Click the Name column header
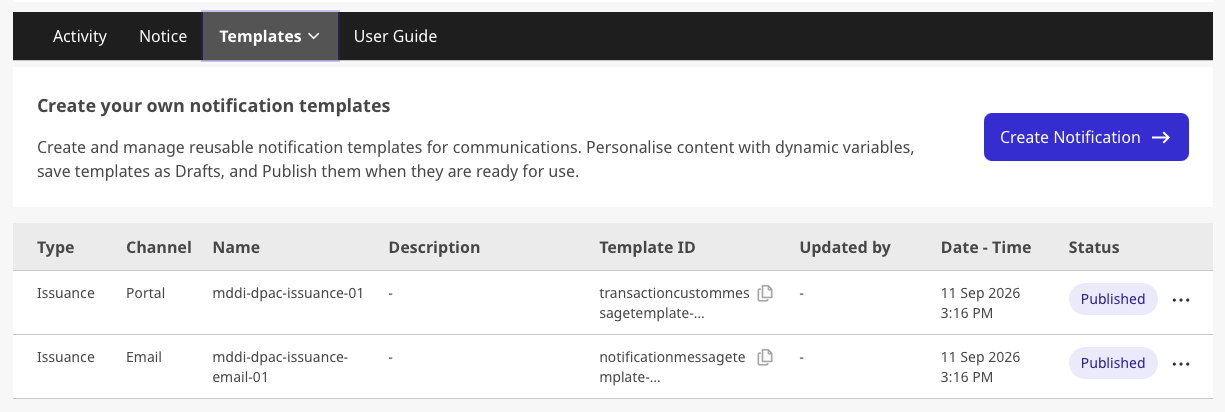The height and width of the screenshot is (412, 1225). (x=236, y=247)
